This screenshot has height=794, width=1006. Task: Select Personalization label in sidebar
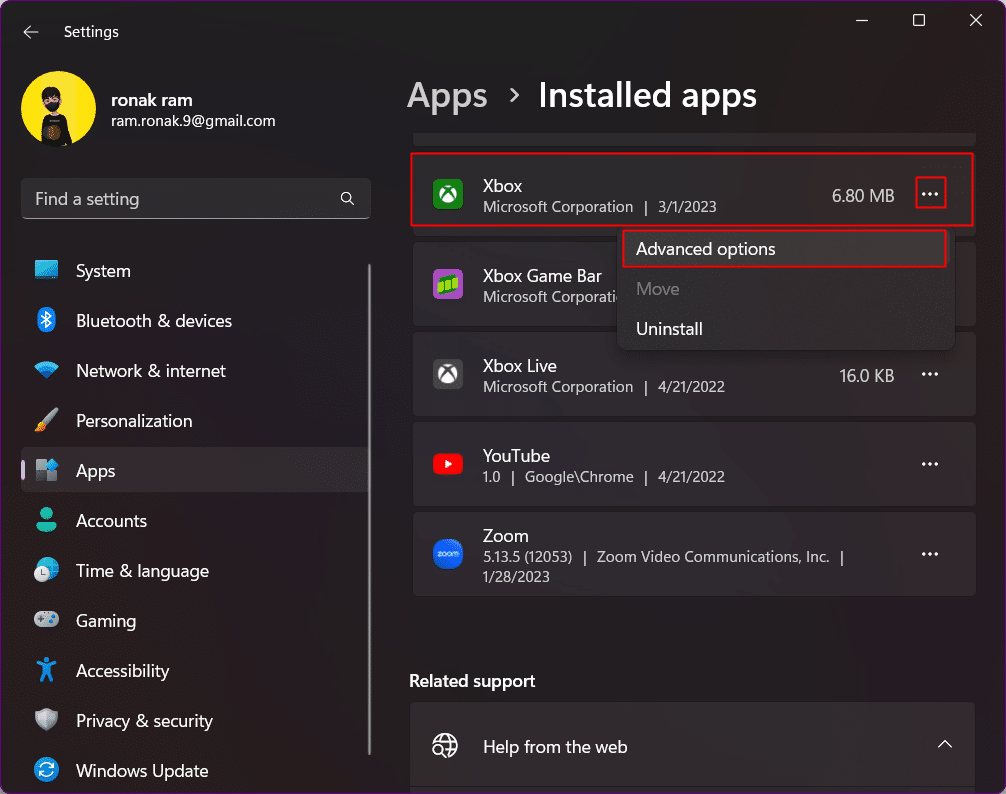[134, 421]
